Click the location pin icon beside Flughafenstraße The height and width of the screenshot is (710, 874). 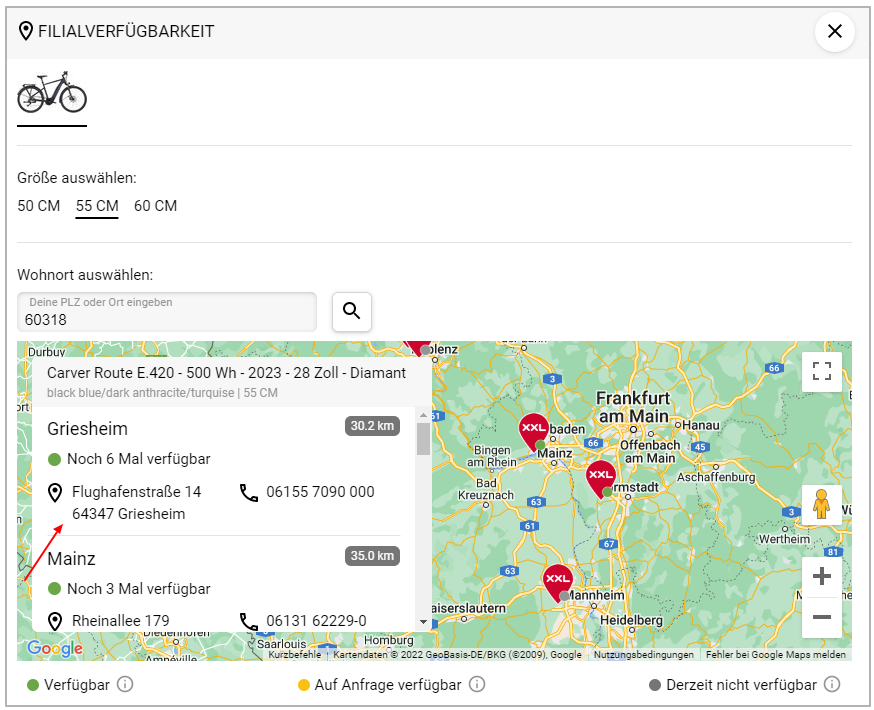(x=55, y=493)
